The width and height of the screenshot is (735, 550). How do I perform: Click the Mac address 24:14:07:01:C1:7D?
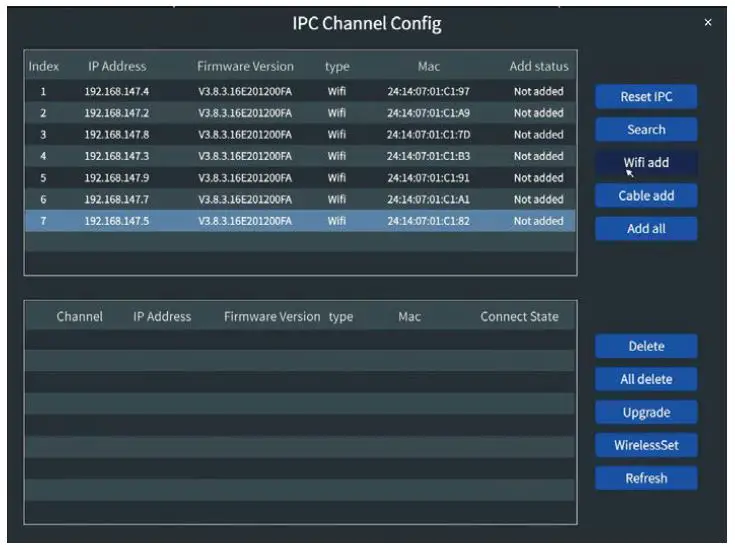tap(428, 135)
